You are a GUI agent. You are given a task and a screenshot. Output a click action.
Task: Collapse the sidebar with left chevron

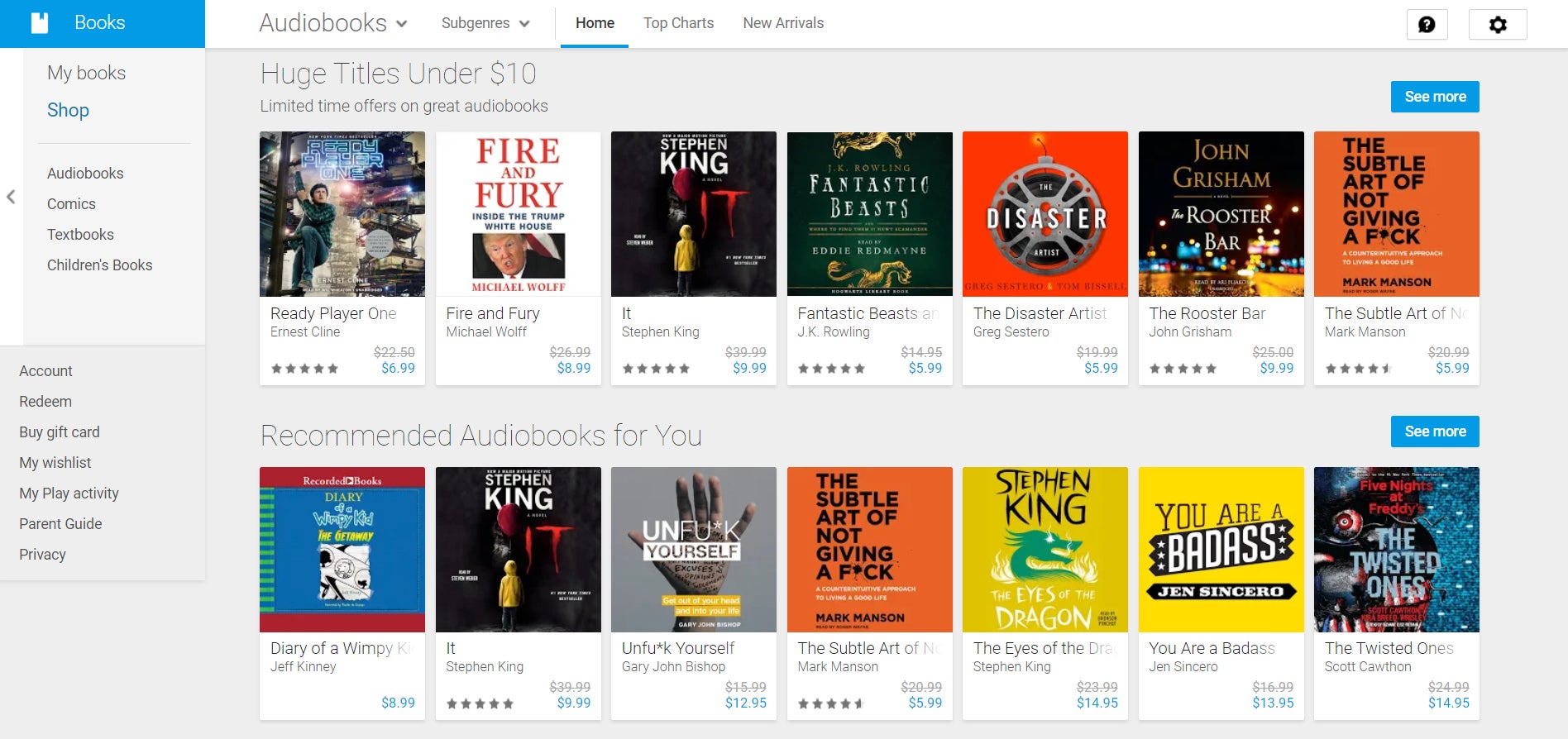click(x=11, y=197)
